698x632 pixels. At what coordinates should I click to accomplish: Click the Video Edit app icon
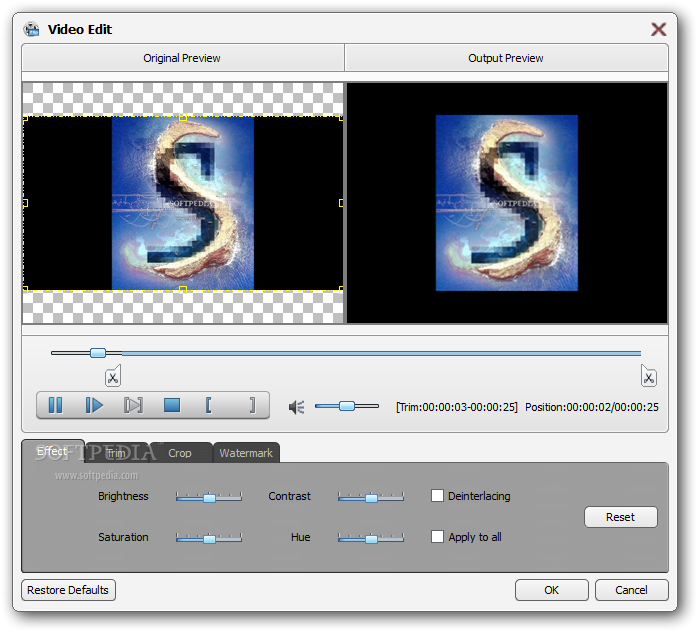[x=32, y=29]
